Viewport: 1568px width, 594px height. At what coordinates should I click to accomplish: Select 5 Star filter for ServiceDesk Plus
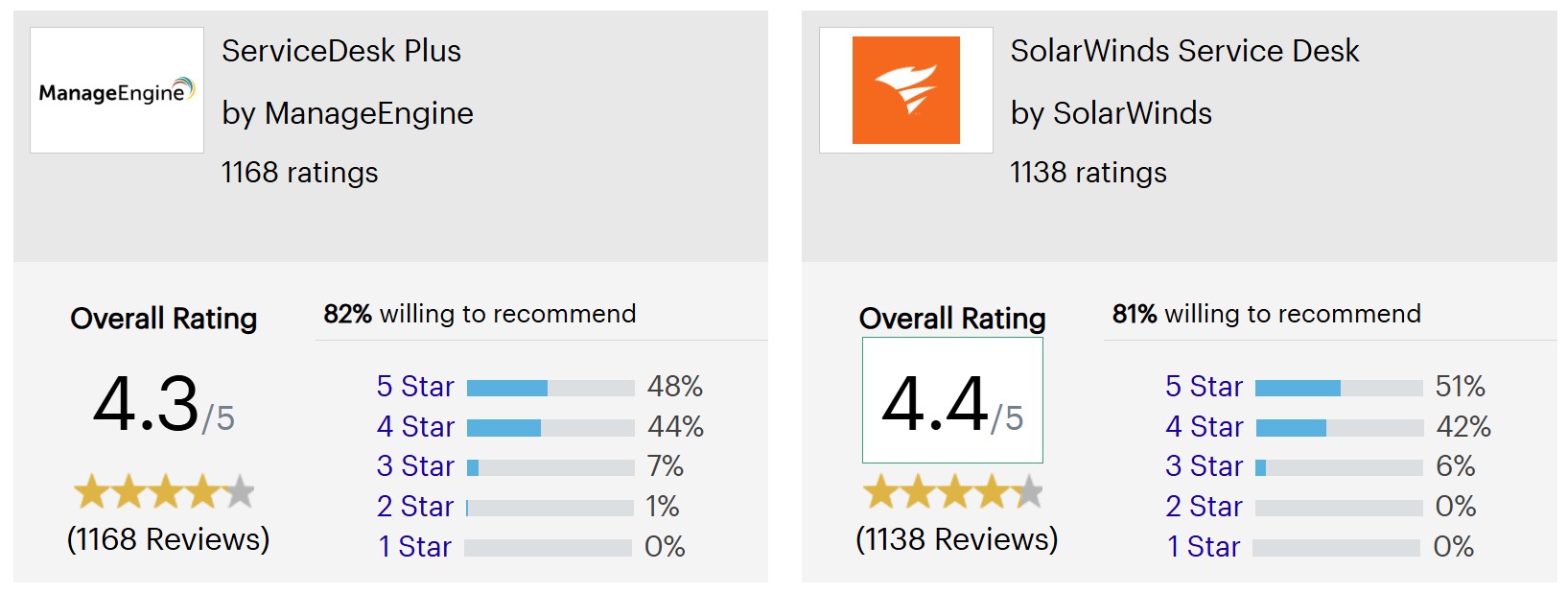415,387
